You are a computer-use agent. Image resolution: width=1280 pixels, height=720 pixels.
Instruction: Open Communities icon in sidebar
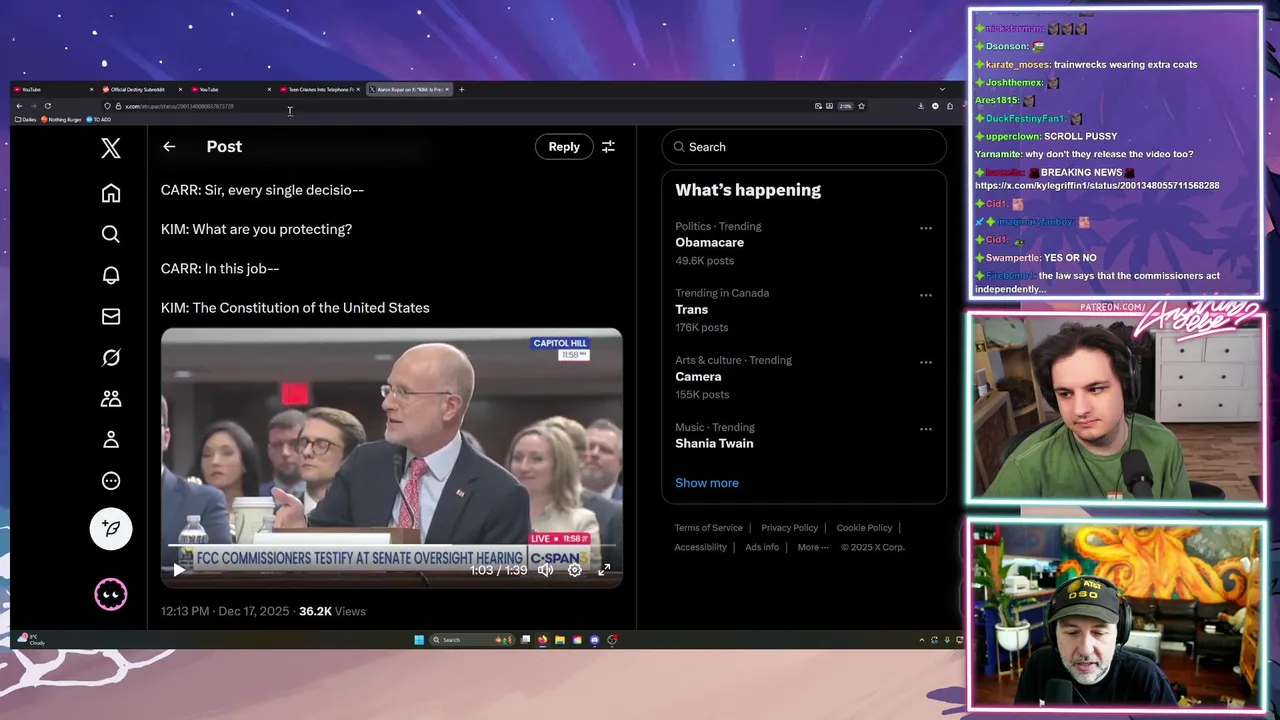(111, 398)
